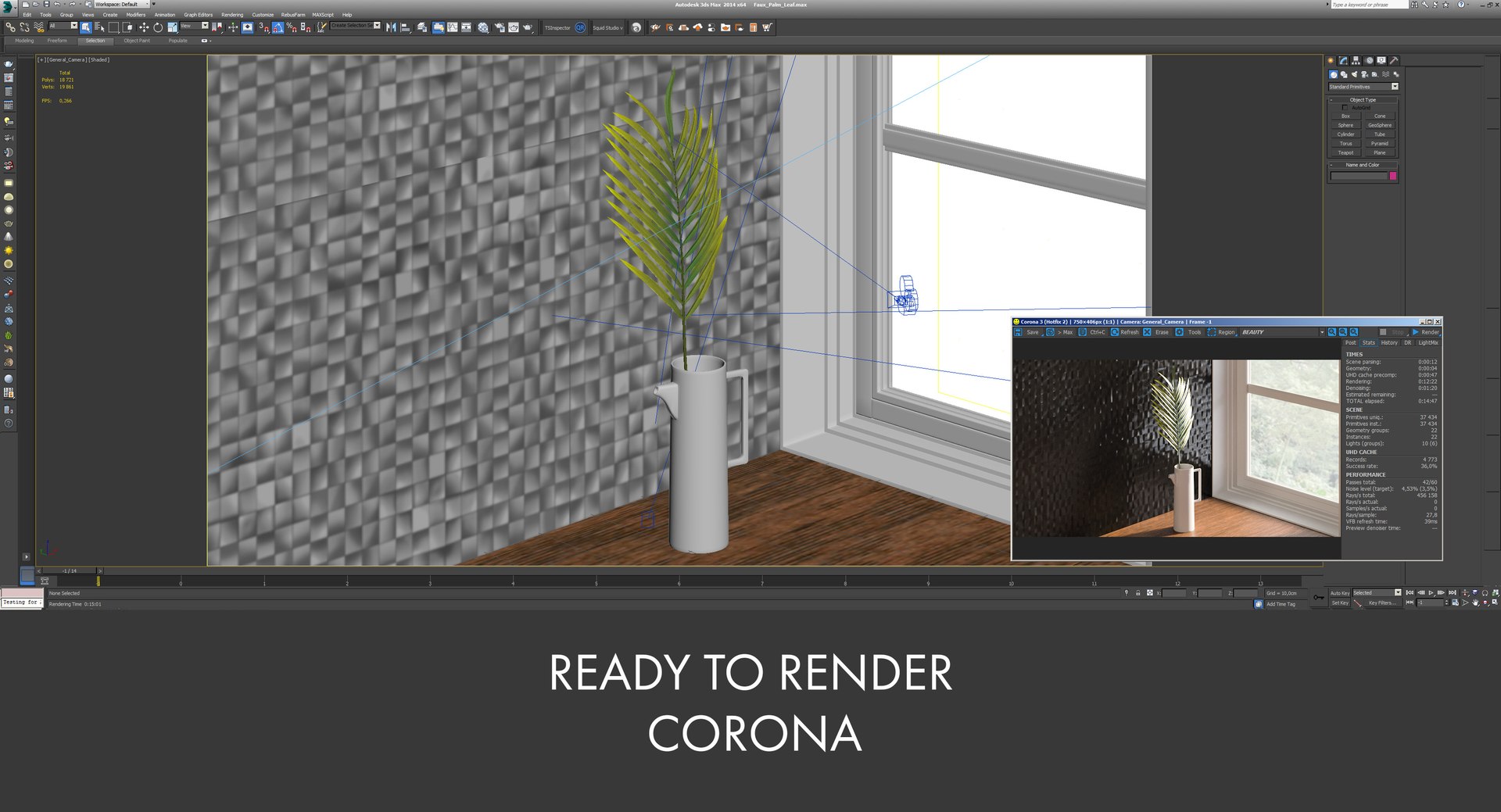Image resolution: width=1501 pixels, height=812 pixels.
Task: Click the QR button beside TSInspector
Action: [580, 27]
